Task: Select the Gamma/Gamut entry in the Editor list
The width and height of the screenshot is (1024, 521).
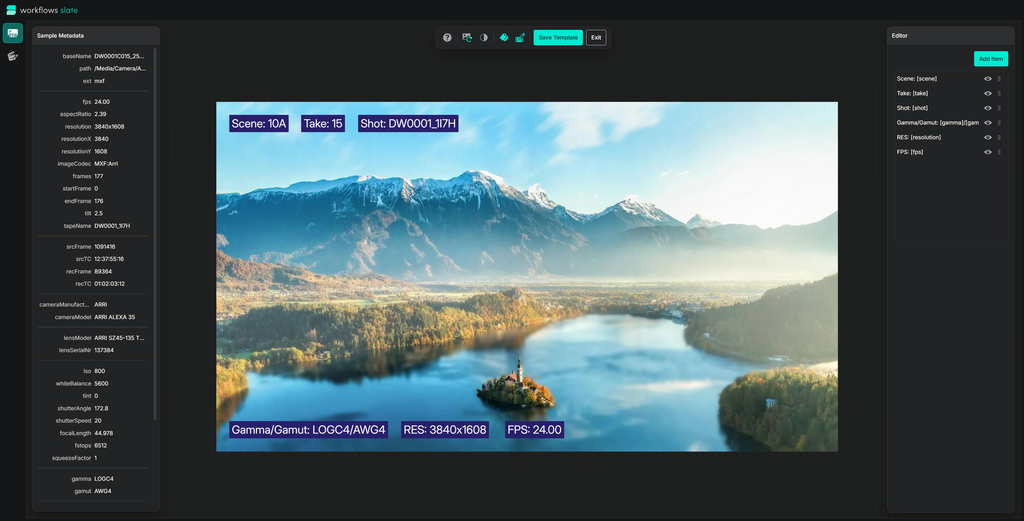Action: pos(938,123)
